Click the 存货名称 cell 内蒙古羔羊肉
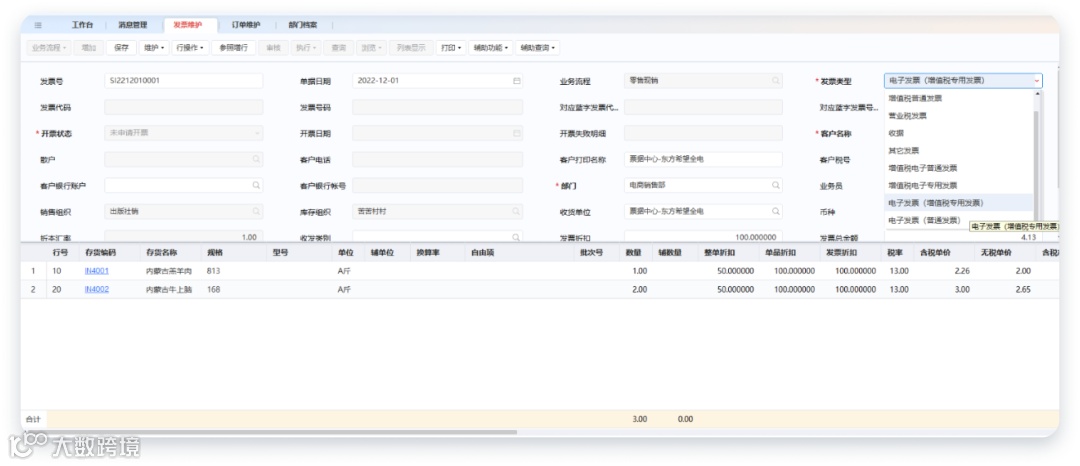This screenshot has width=1080, height=466. point(169,271)
